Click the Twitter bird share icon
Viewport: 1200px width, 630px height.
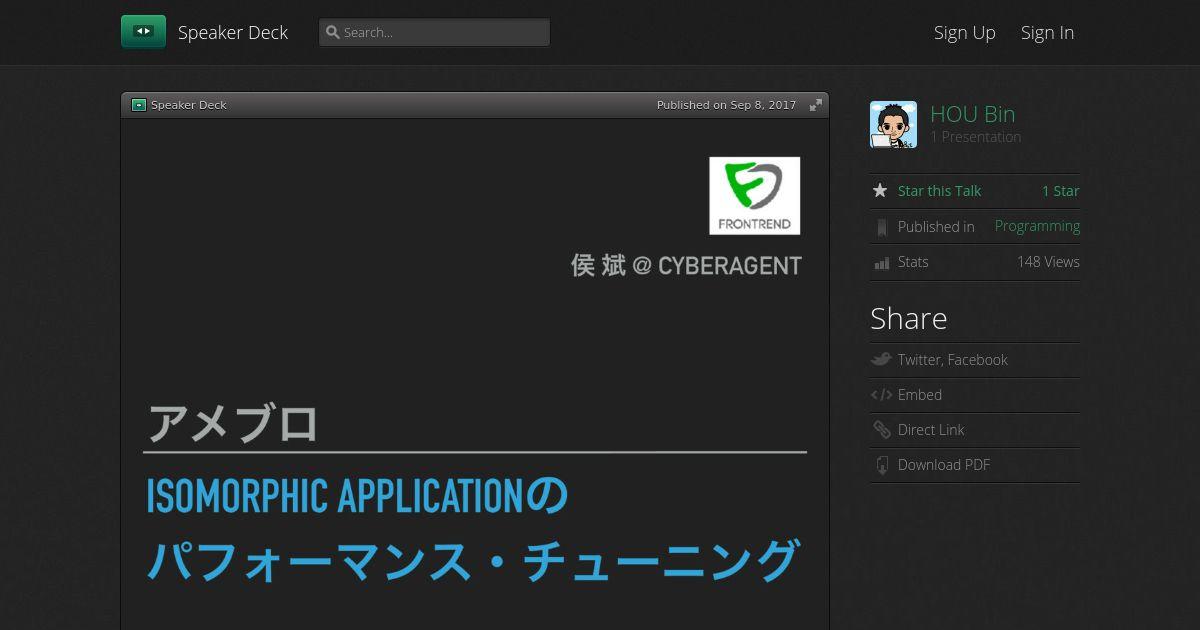[881, 359]
